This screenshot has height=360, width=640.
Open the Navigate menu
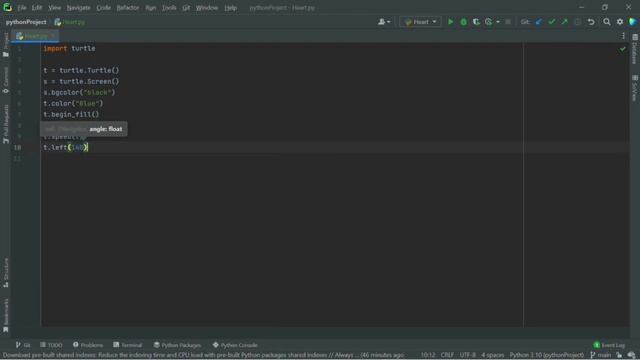coord(78,7)
